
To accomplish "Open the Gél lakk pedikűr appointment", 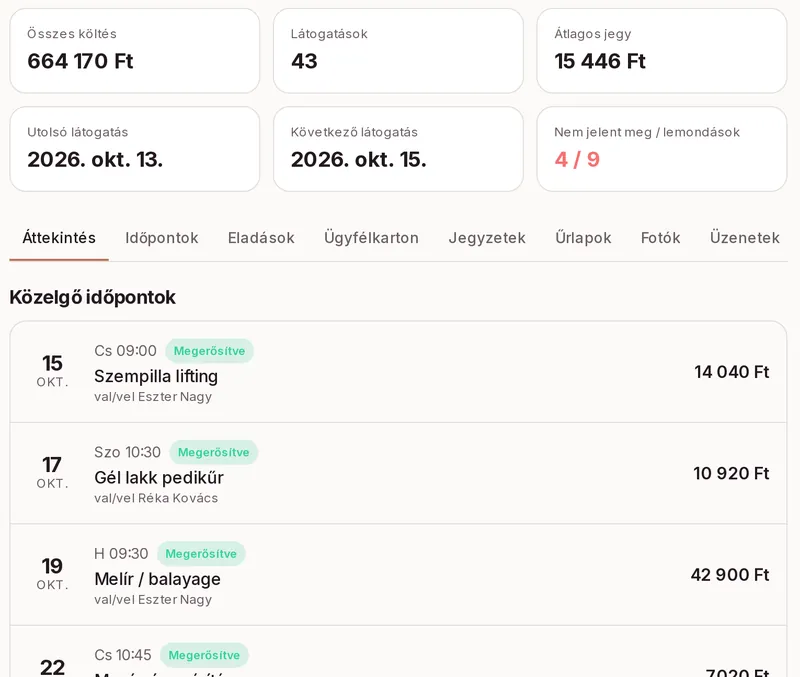I will point(398,473).
